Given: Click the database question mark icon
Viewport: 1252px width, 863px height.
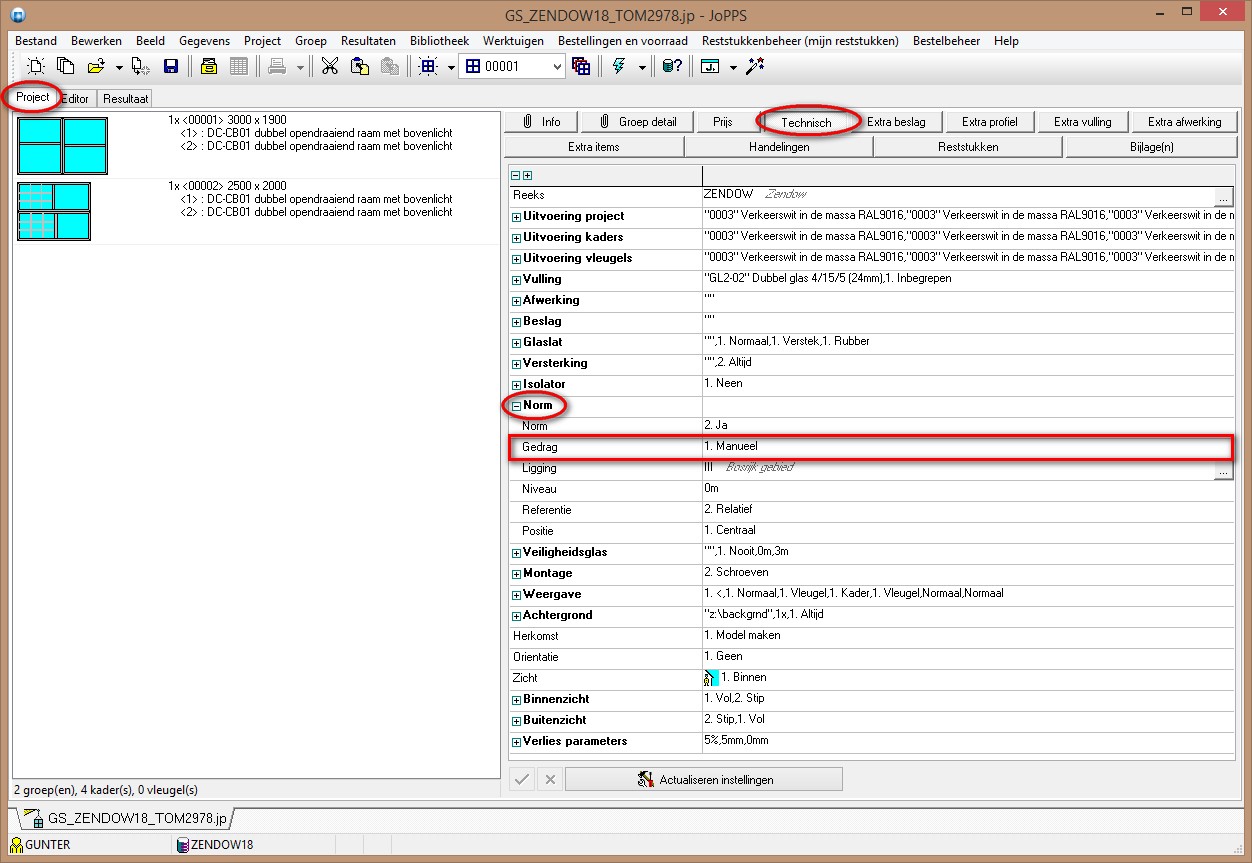Looking at the screenshot, I should 672,67.
